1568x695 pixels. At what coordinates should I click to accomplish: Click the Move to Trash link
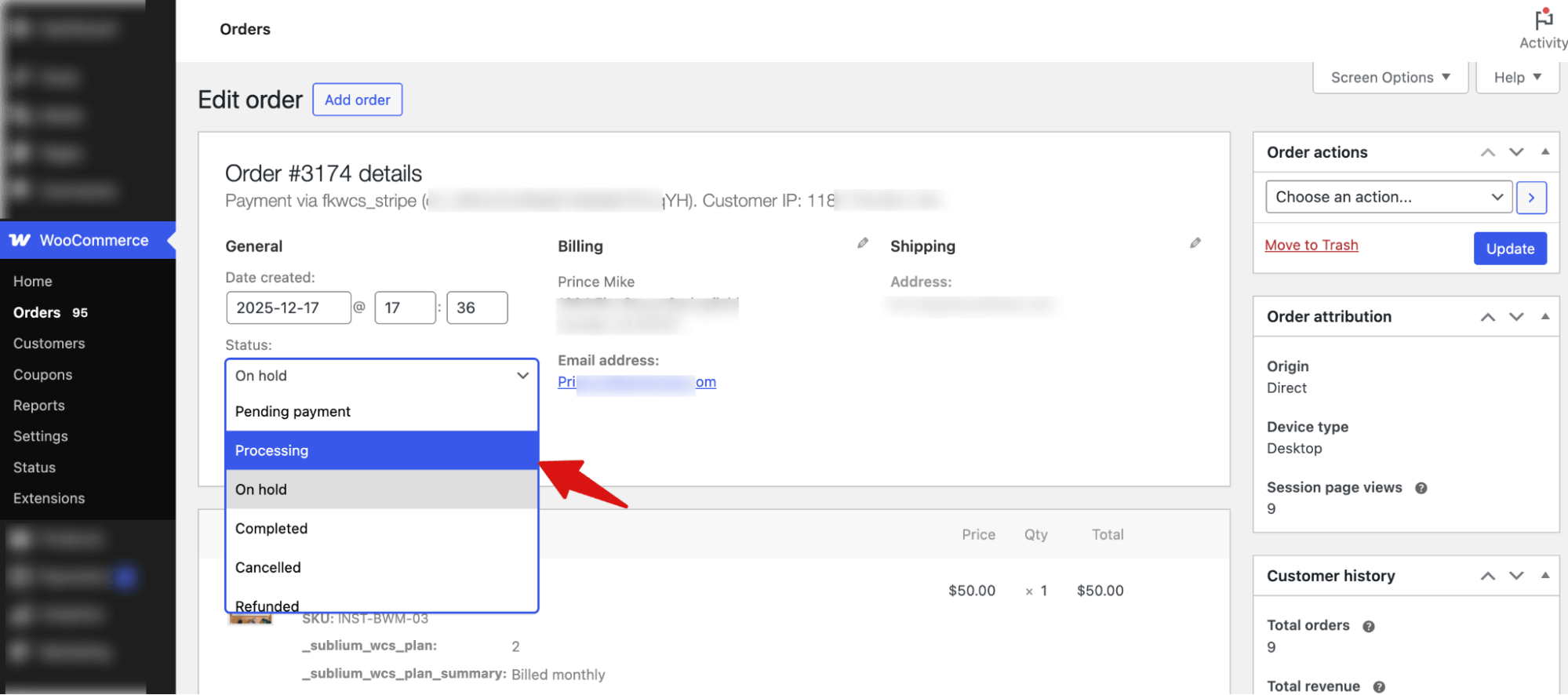point(1311,246)
